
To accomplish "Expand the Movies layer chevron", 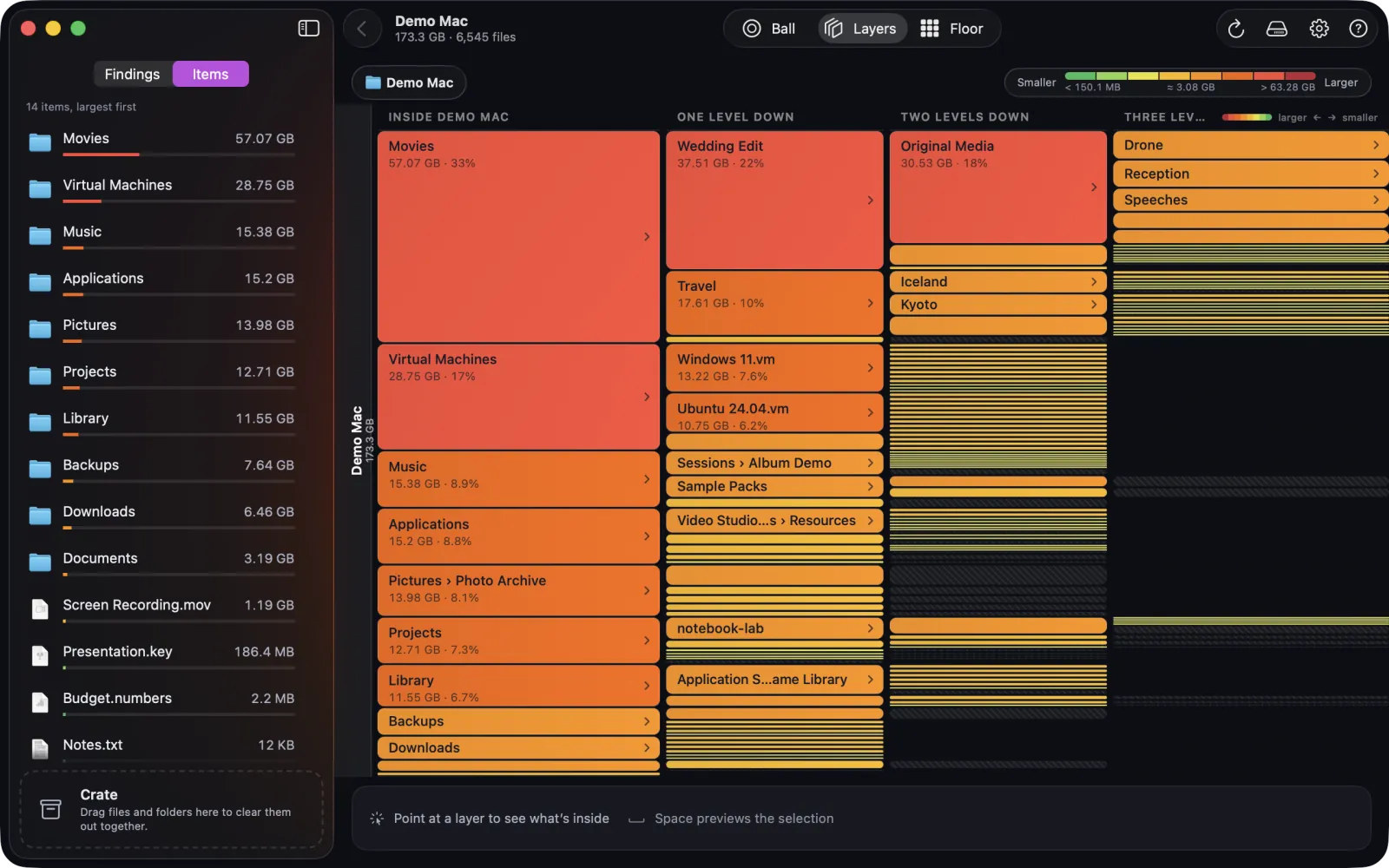I will point(647,236).
